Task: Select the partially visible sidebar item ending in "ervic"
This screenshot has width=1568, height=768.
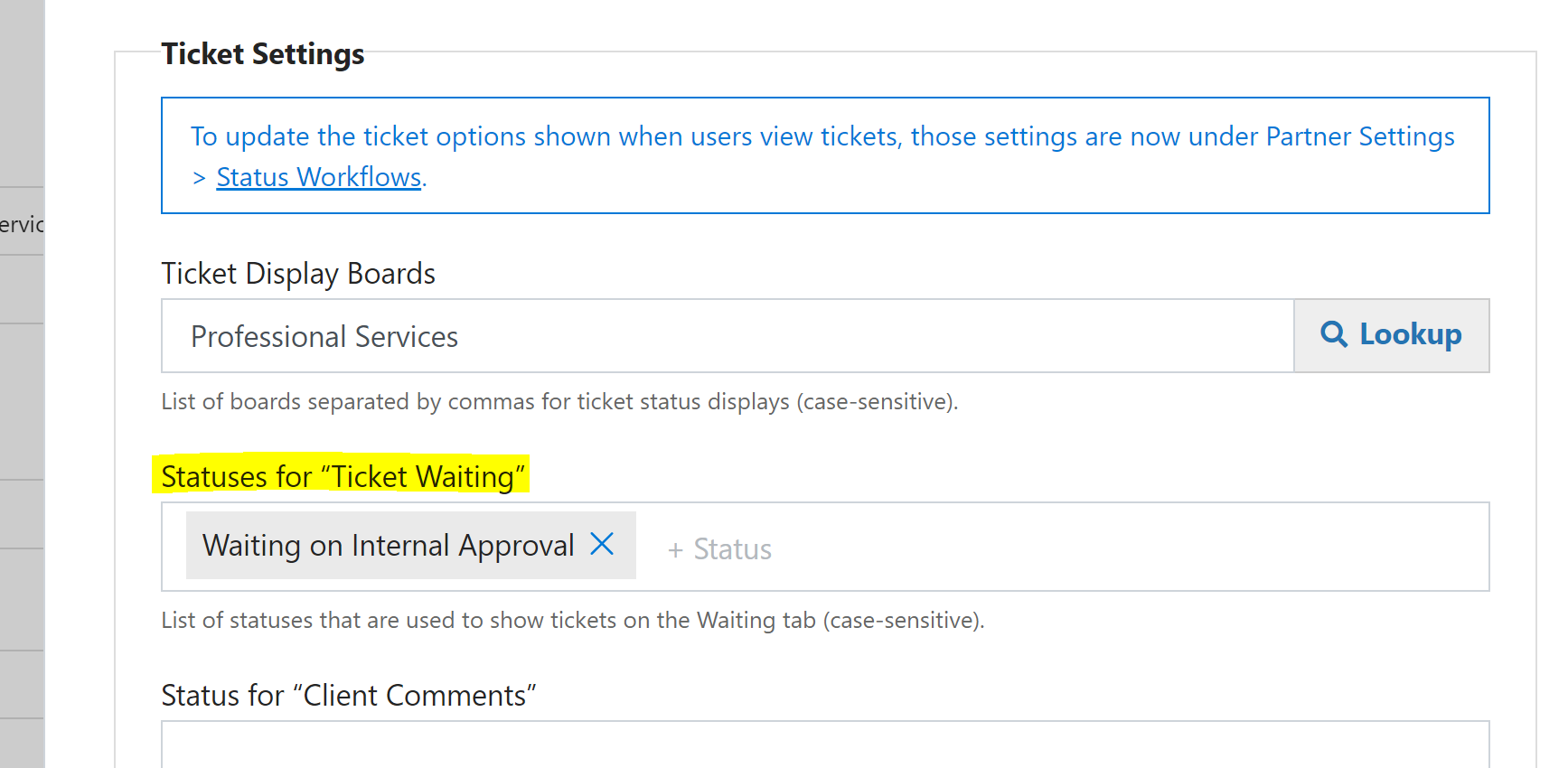Action: (22, 221)
